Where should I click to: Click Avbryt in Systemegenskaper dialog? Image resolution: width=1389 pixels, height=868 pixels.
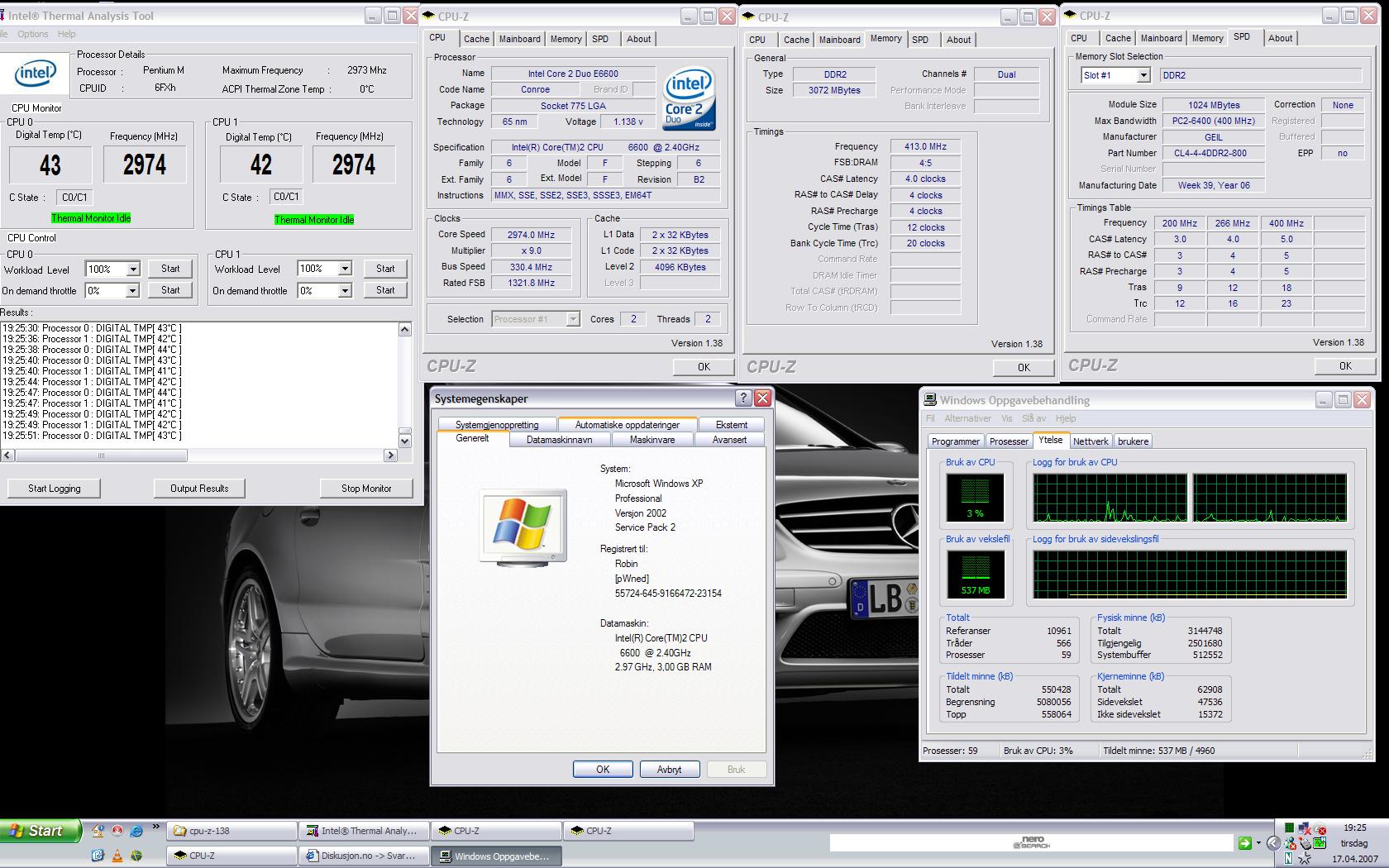(669, 770)
